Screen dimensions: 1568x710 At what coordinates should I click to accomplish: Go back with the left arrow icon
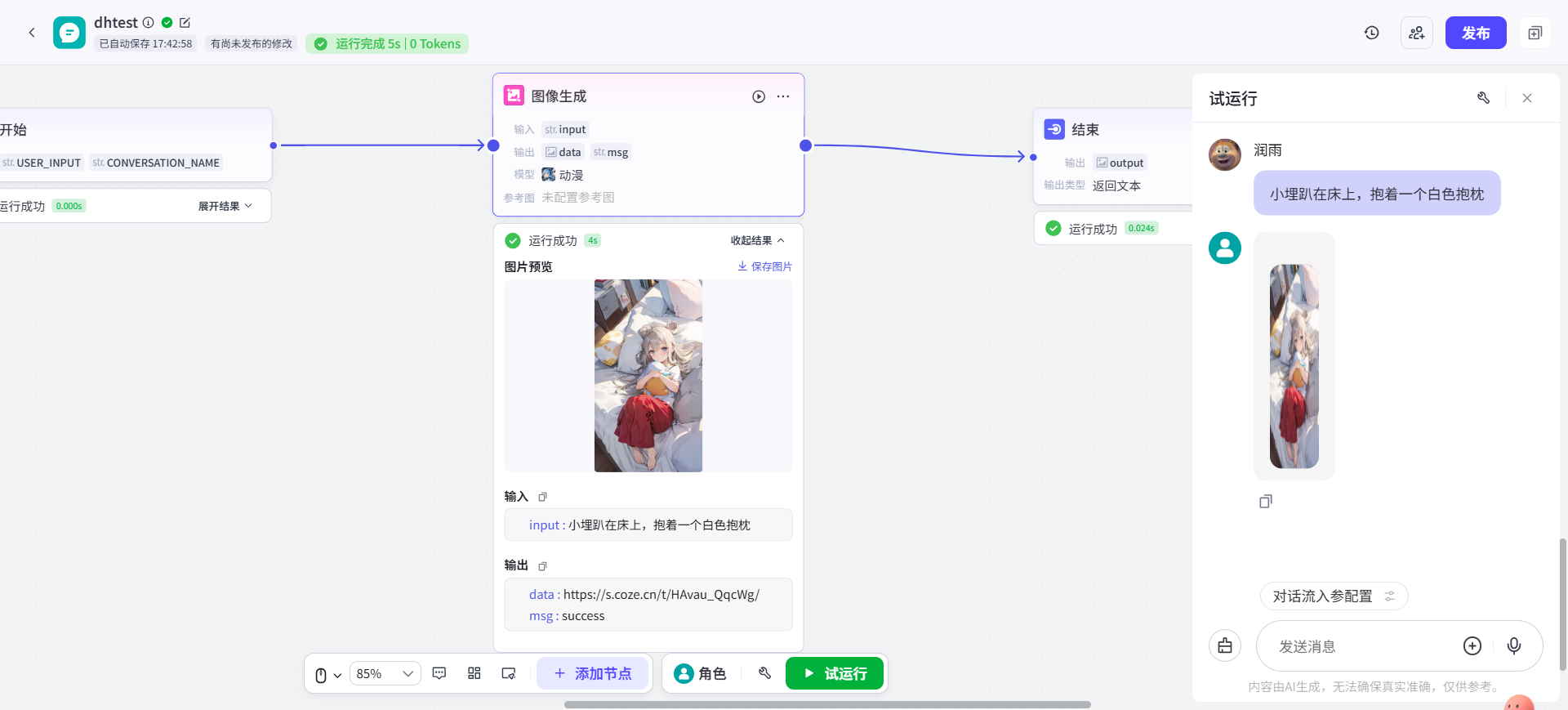click(32, 33)
